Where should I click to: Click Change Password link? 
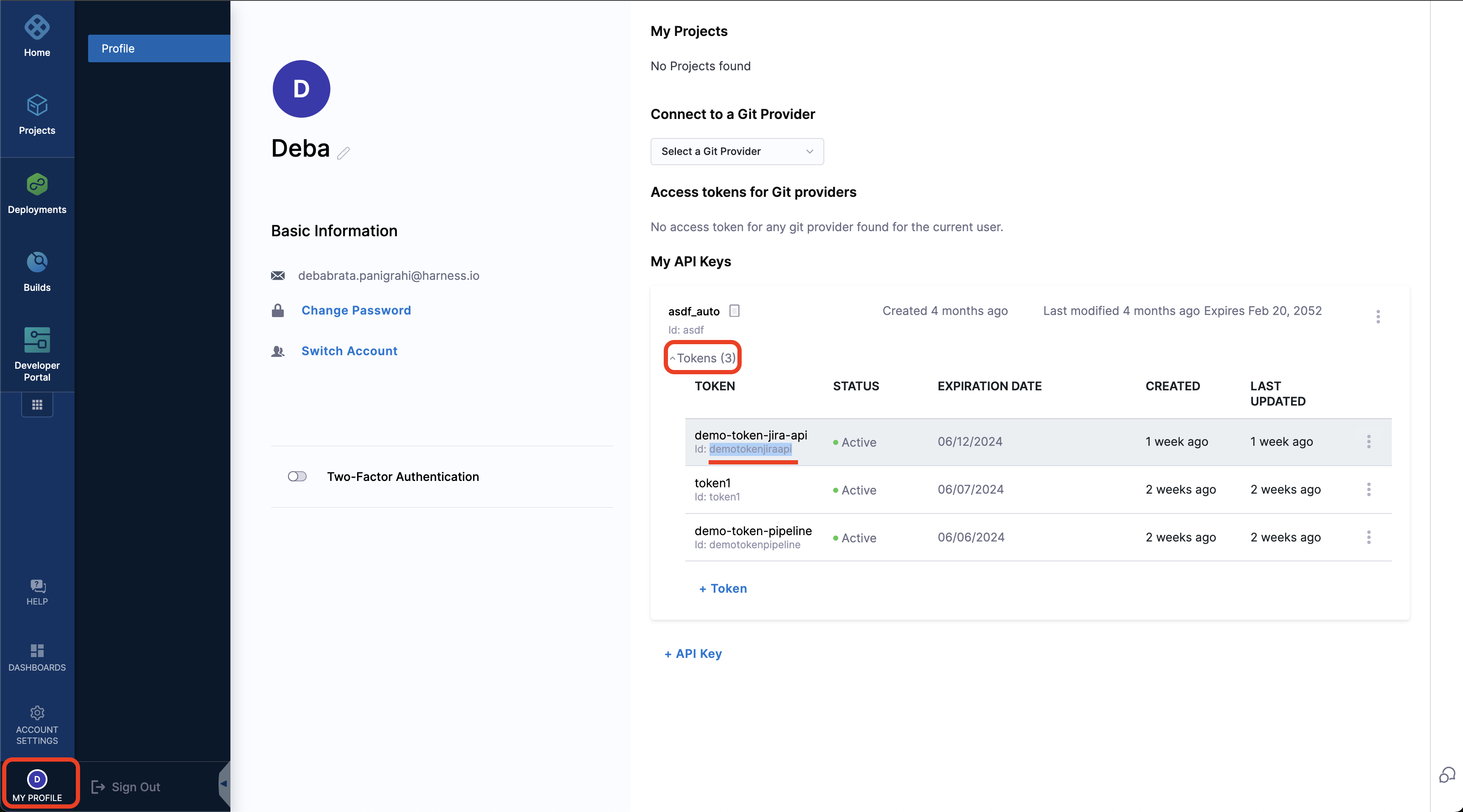point(355,310)
